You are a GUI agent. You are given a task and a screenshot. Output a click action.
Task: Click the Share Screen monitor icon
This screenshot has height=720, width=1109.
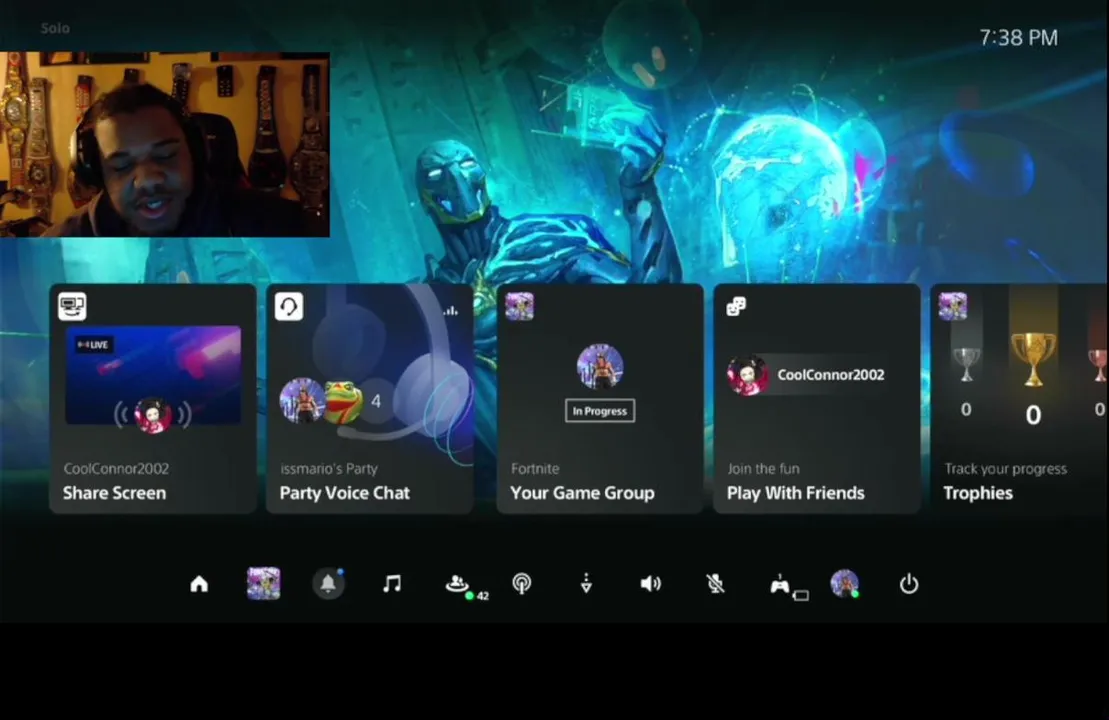pyautogui.click(x=72, y=306)
